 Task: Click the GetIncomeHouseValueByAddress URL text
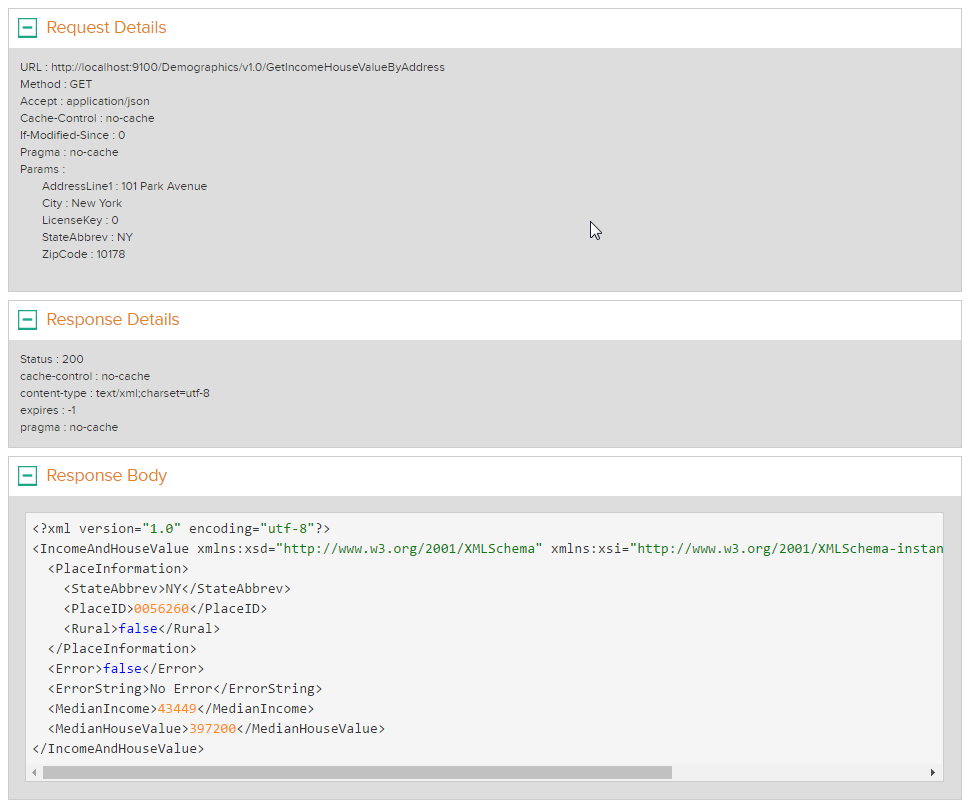click(x=232, y=66)
